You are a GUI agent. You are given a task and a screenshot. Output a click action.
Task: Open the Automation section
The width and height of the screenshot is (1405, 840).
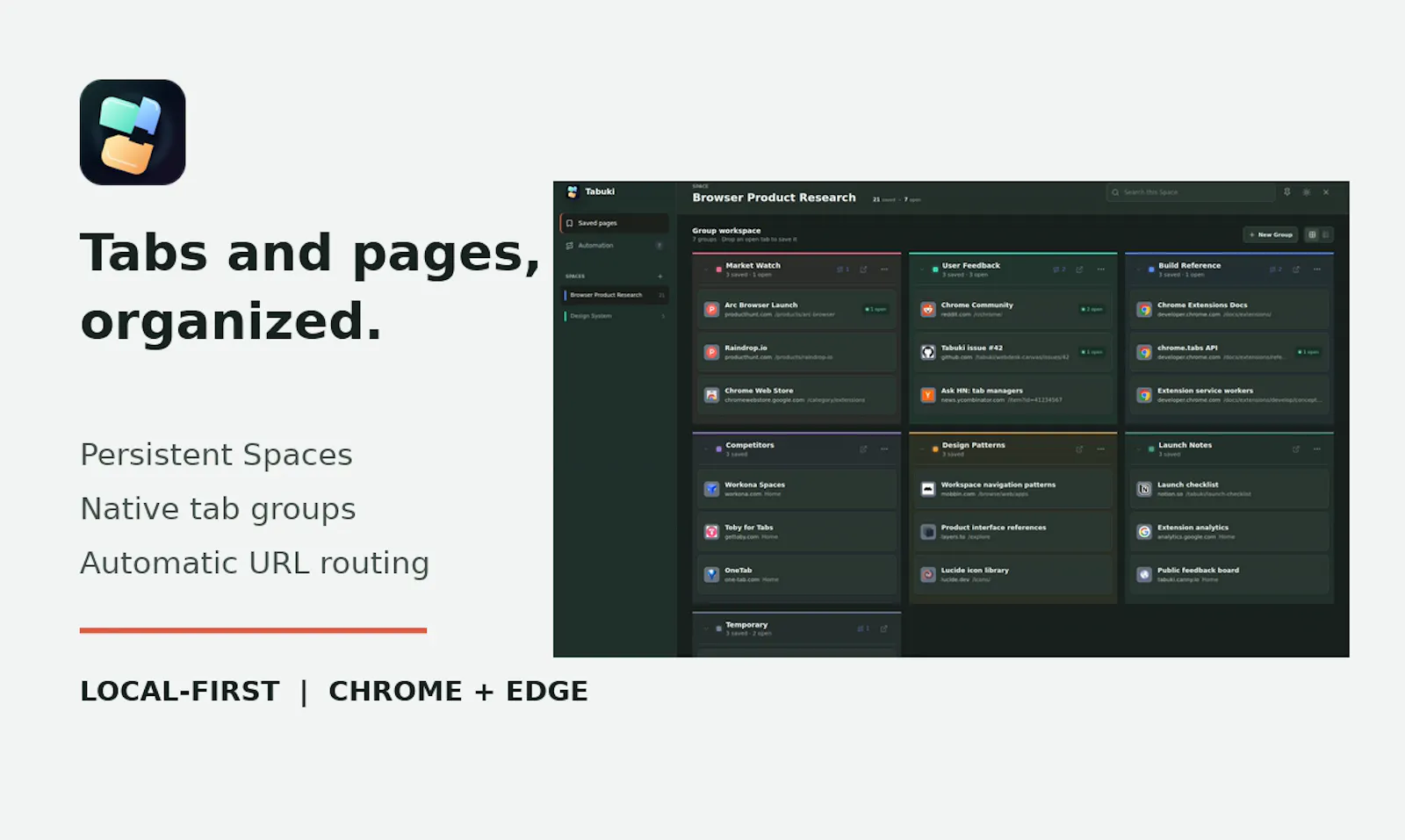coord(614,246)
